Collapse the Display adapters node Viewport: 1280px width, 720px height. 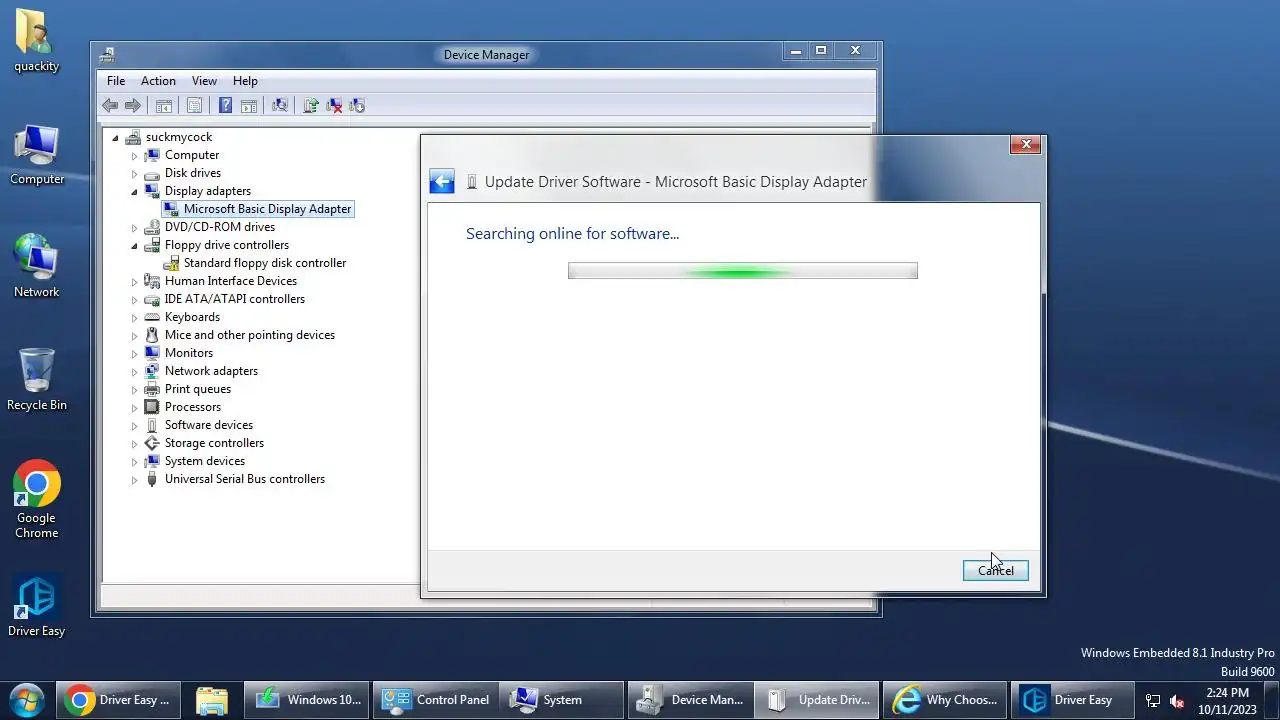(x=134, y=192)
